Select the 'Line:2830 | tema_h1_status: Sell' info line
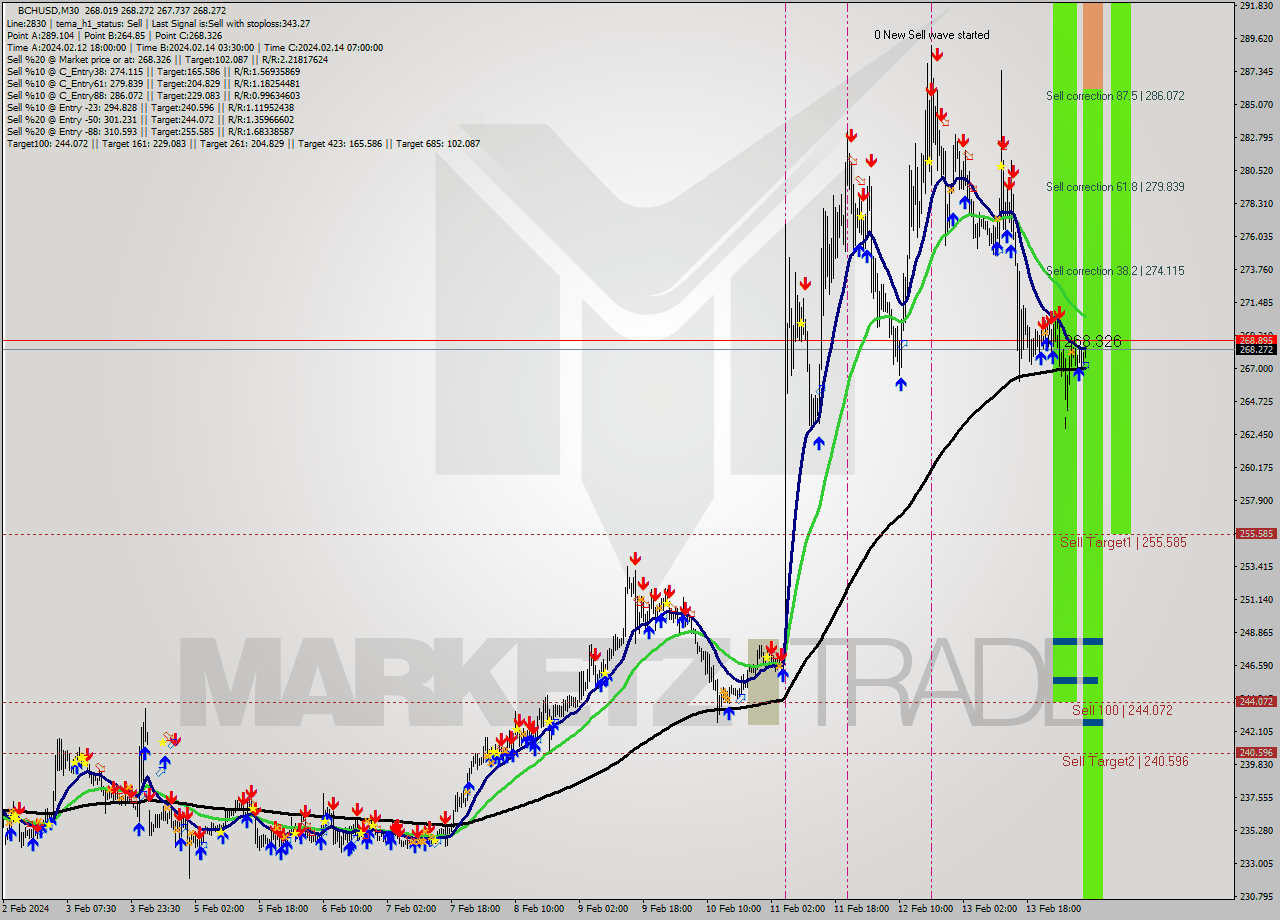Viewport: 1280px width, 920px height. coord(158,23)
